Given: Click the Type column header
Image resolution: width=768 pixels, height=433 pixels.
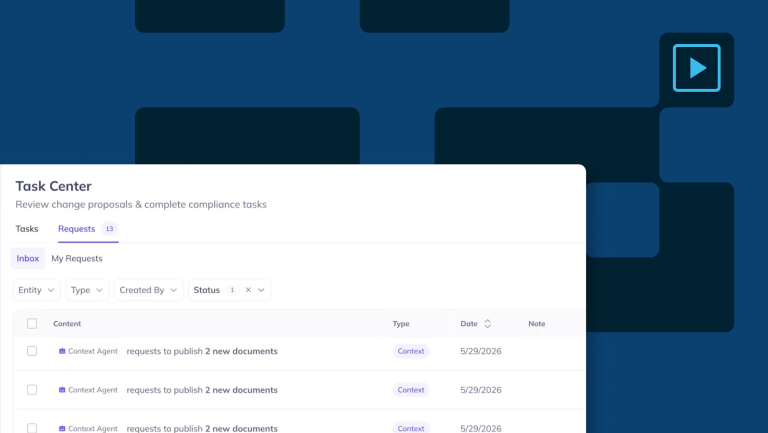Looking at the screenshot, I should [x=401, y=324].
